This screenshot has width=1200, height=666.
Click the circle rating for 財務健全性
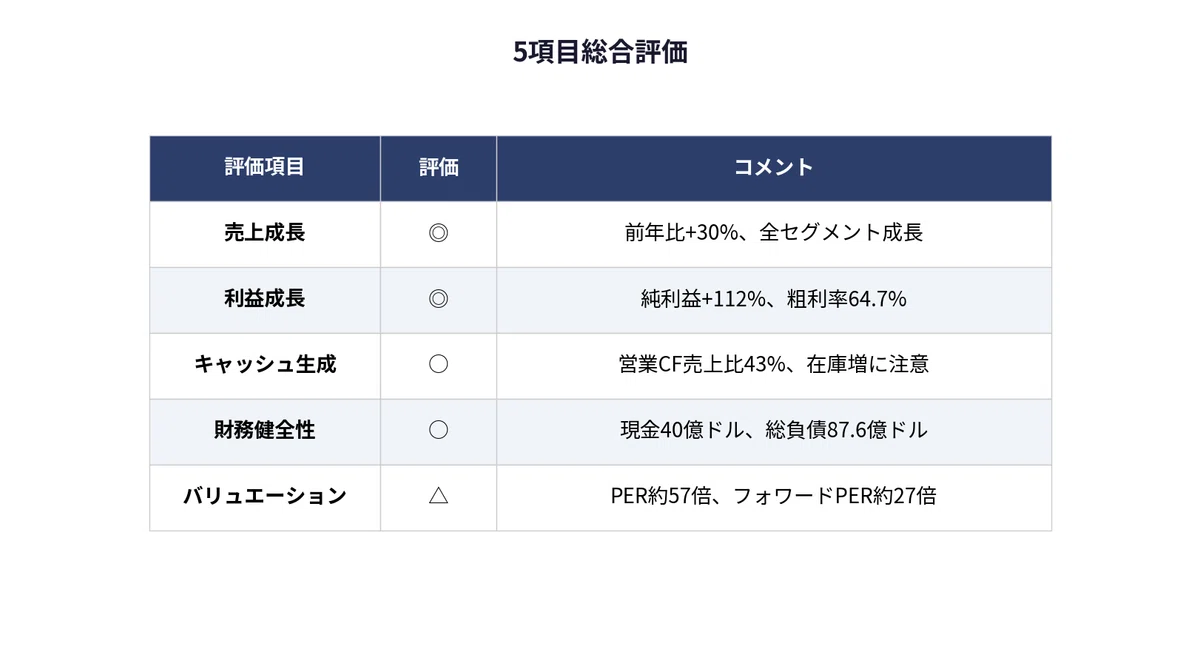pos(438,431)
